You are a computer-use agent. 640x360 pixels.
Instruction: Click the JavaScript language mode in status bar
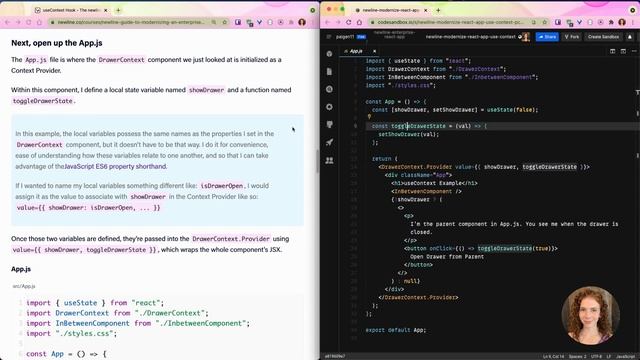coord(627,356)
